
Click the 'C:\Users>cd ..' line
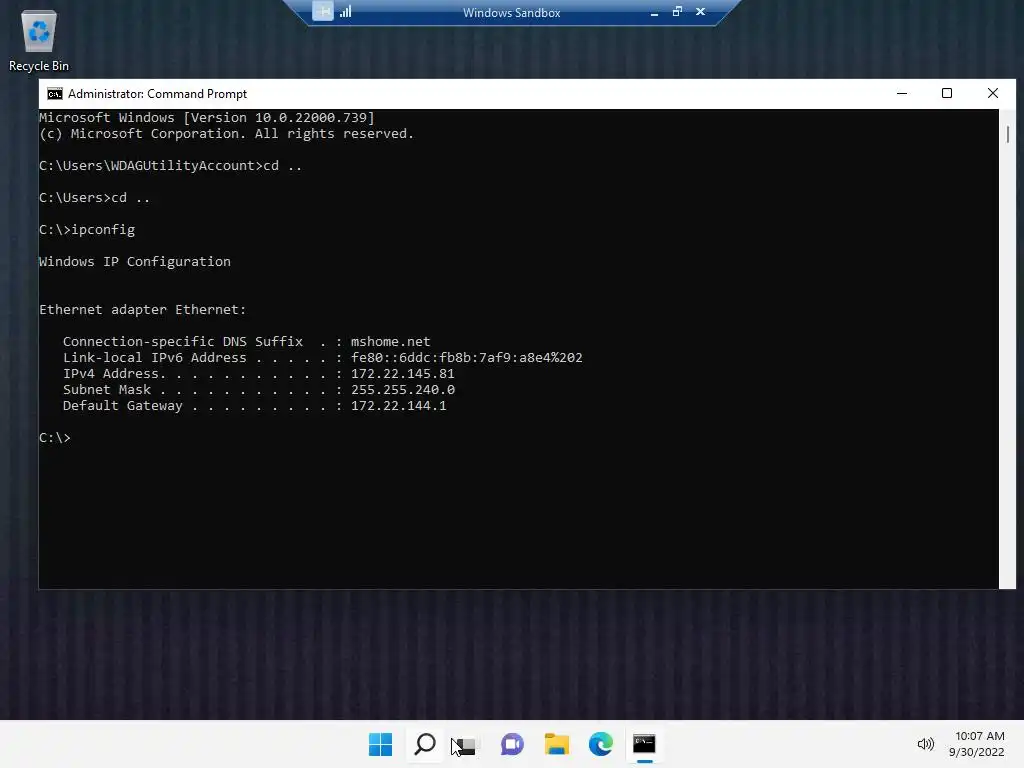[95, 198]
